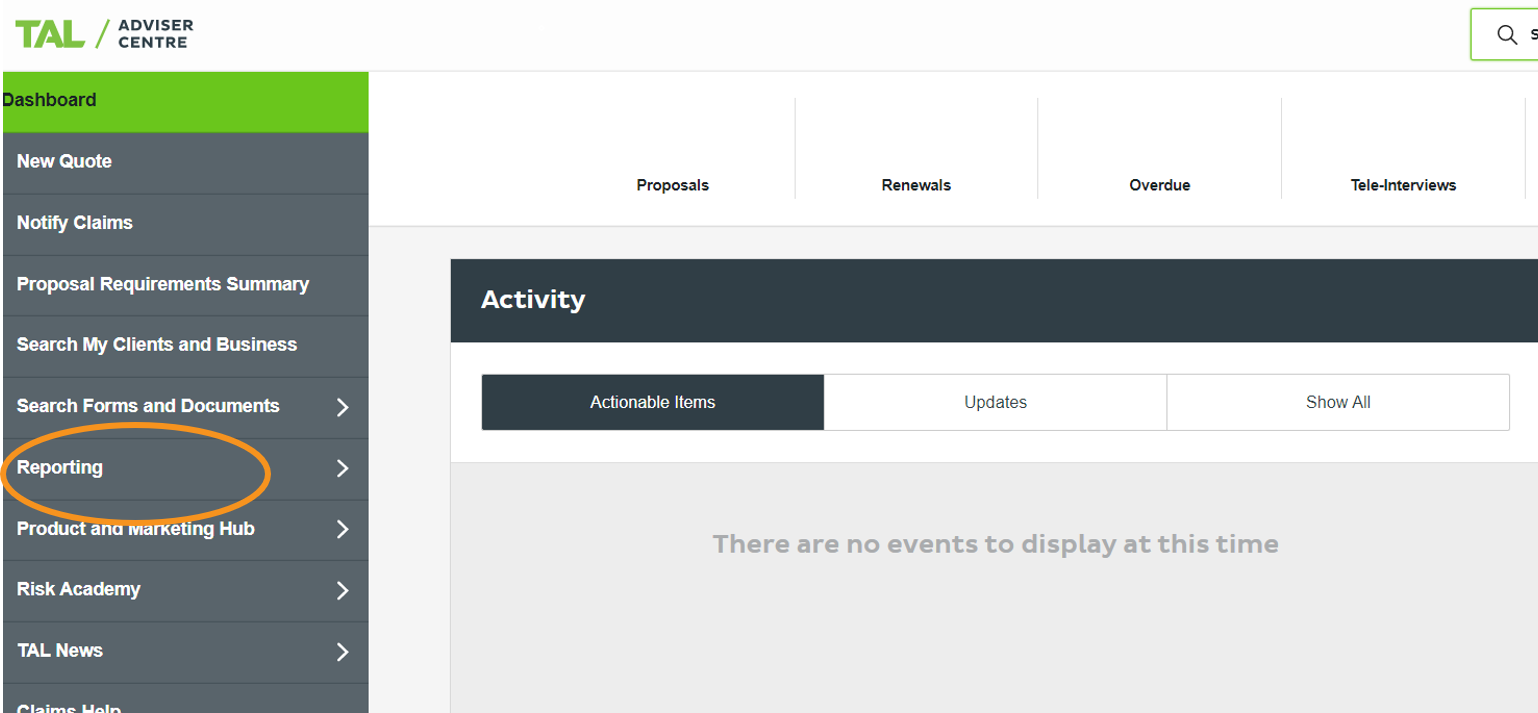Expand the Risk Academy chevron
Viewport: 1538px width, 713px height.
click(342, 590)
